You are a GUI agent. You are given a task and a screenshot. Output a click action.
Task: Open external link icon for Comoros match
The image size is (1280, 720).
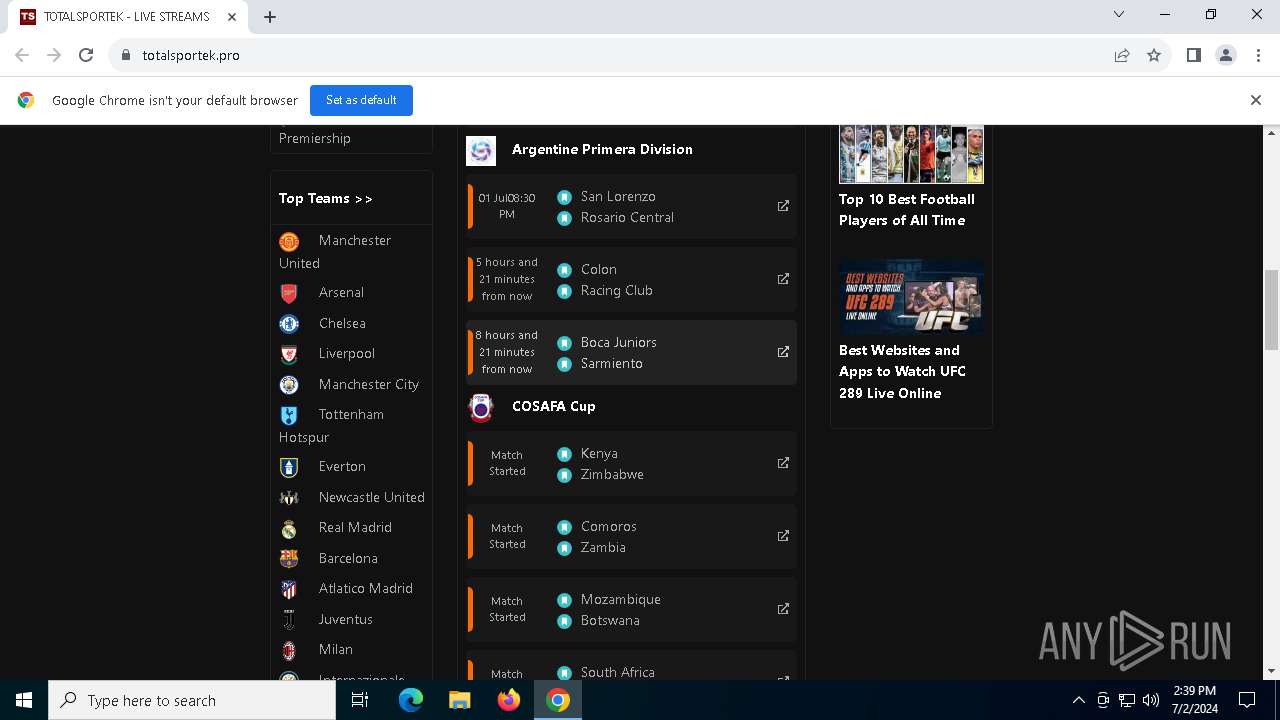[x=783, y=536]
